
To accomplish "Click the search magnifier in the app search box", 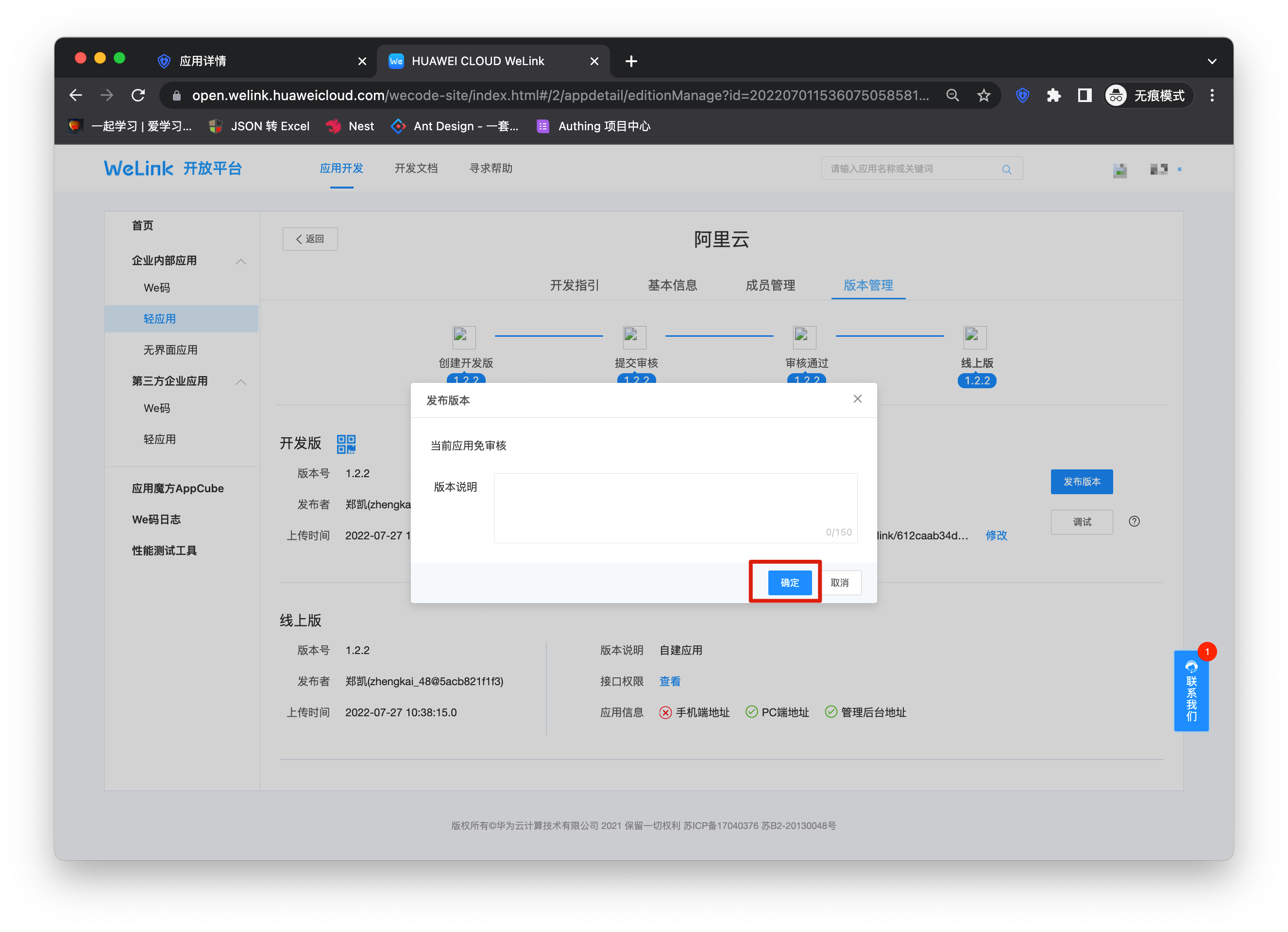I will (x=1006, y=170).
